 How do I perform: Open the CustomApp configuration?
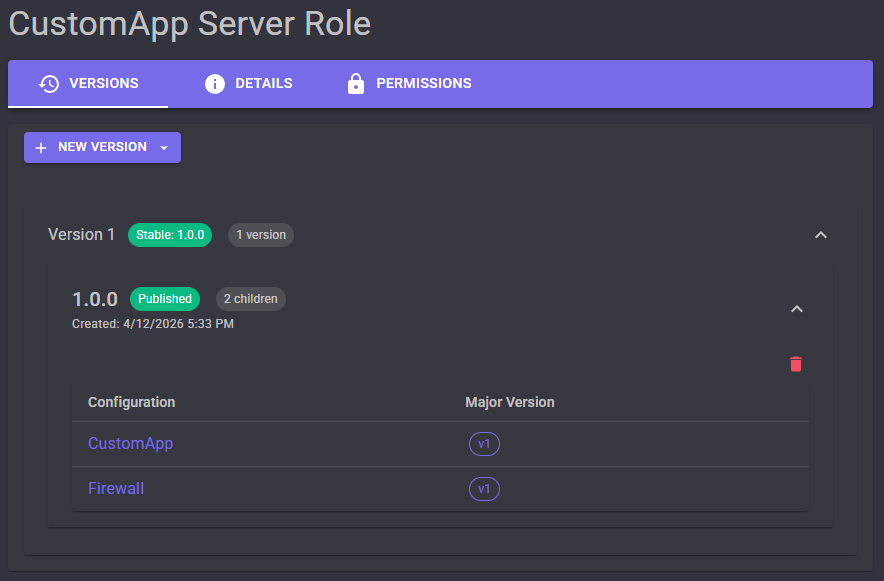coord(130,443)
